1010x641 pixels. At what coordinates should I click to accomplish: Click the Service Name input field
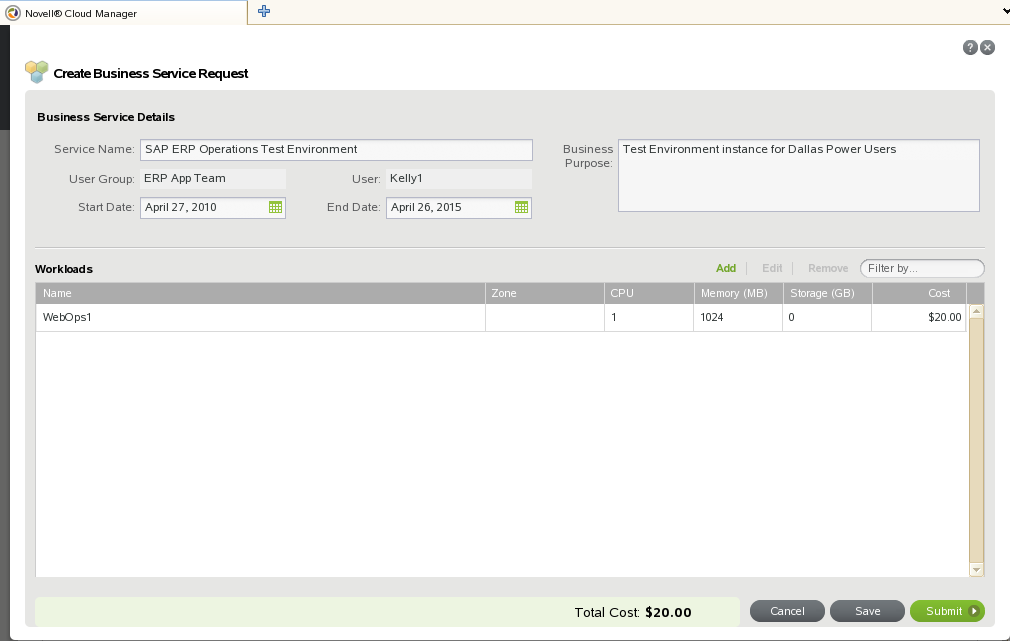tap(336, 149)
